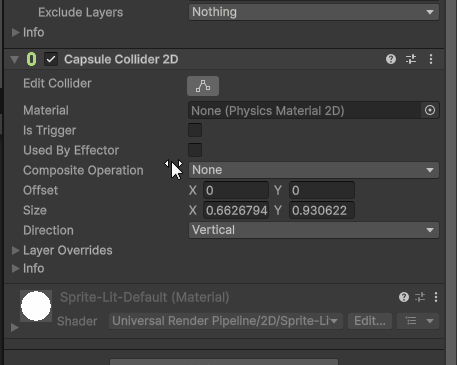Collapse the Capsule Collider 2D component foldout
The width and height of the screenshot is (457, 365).
tap(15, 60)
